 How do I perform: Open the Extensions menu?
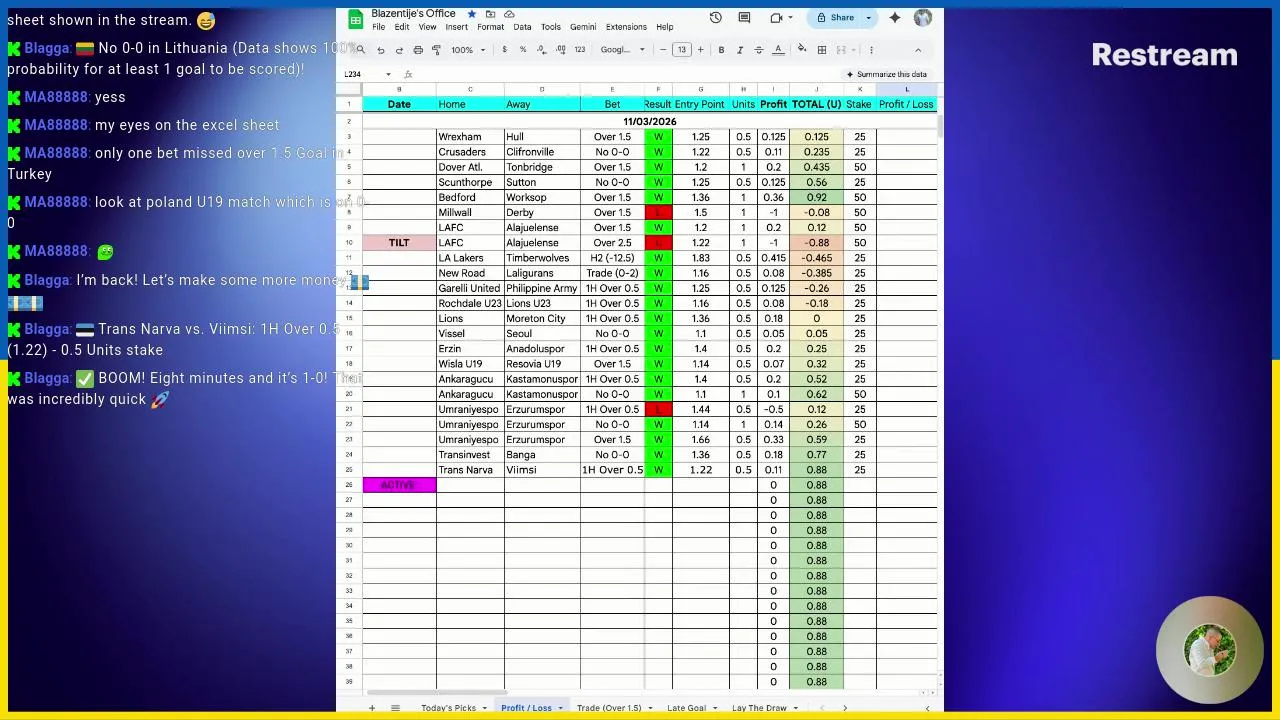626,27
